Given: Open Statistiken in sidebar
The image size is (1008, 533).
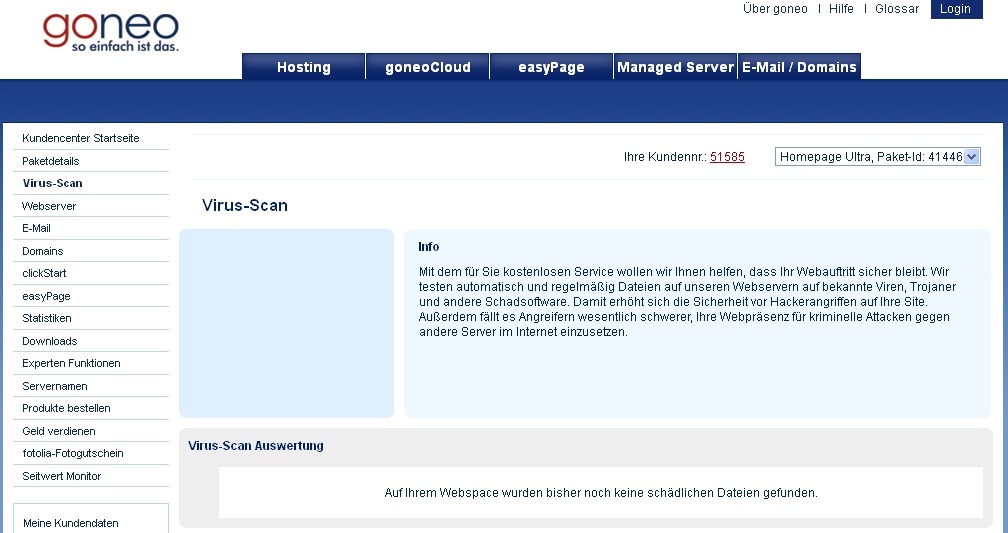Looking at the screenshot, I should point(47,318).
